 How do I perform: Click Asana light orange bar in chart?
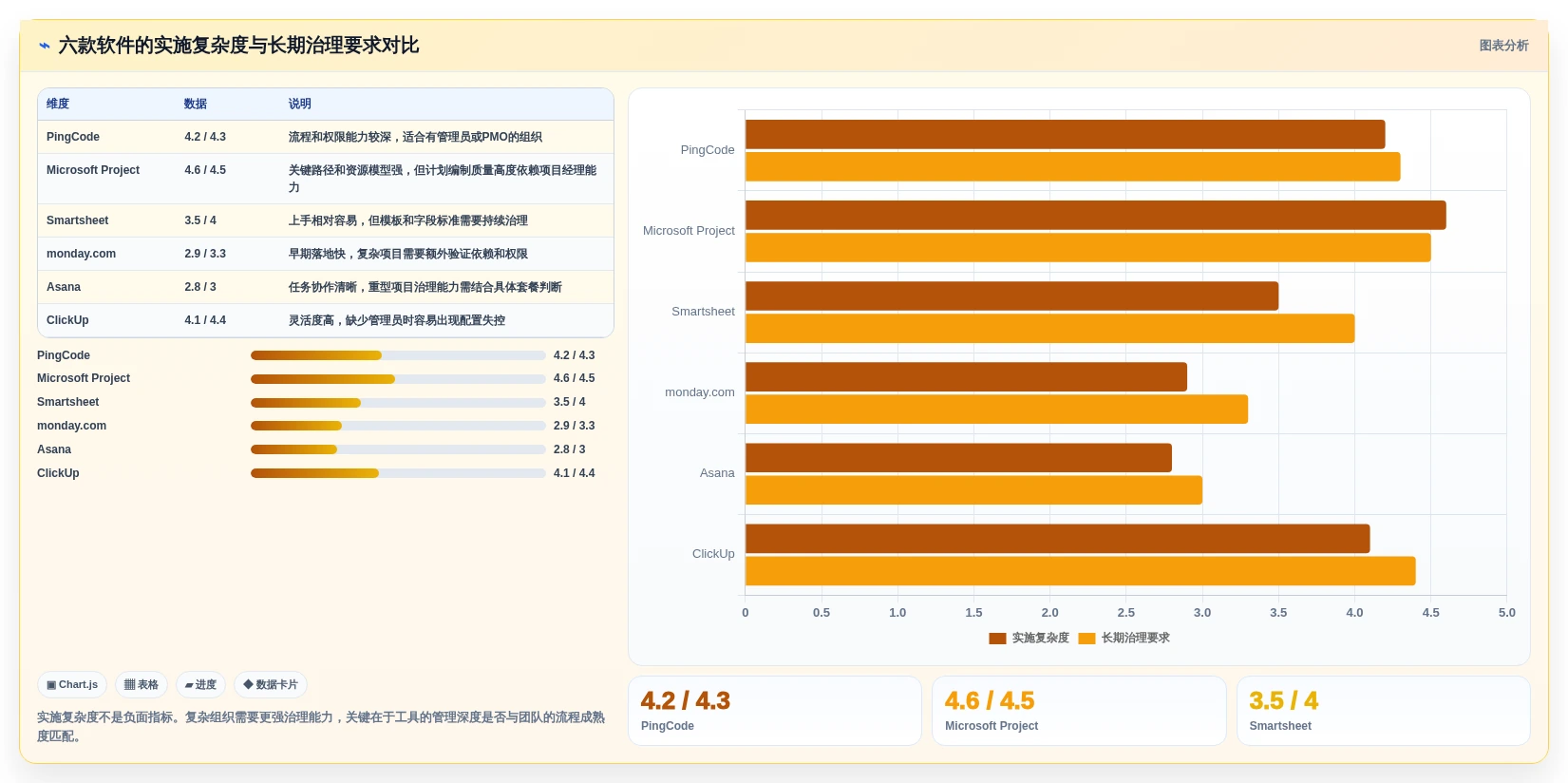tap(973, 489)
